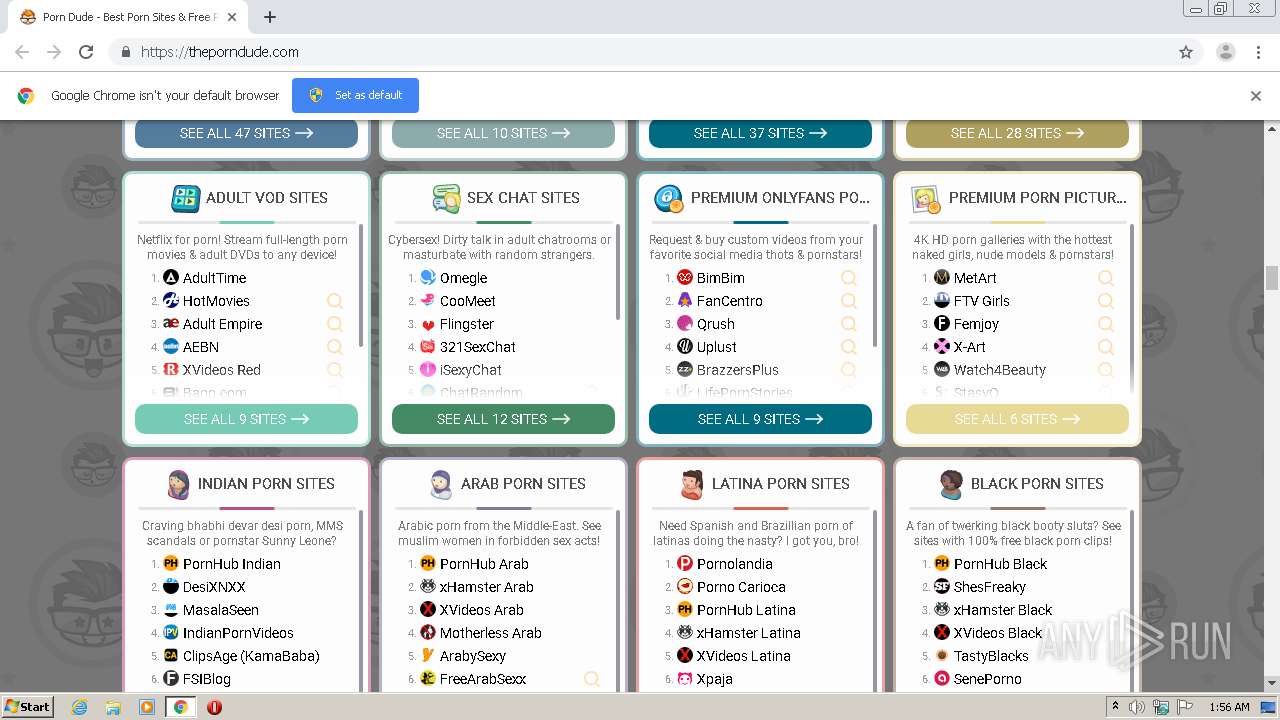Bookmark this page with the star icon
Viewport: 1280px width, 720px height.
[1186, 52]
